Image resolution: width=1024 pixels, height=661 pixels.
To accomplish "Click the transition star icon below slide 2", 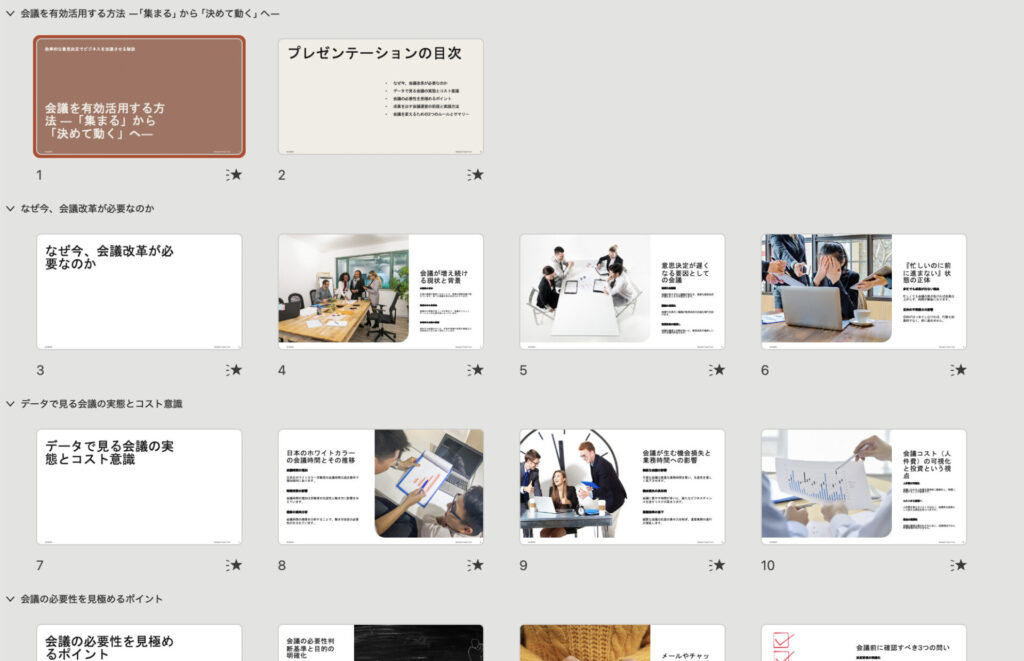I will pyautogui.click(x=476, y=175).
